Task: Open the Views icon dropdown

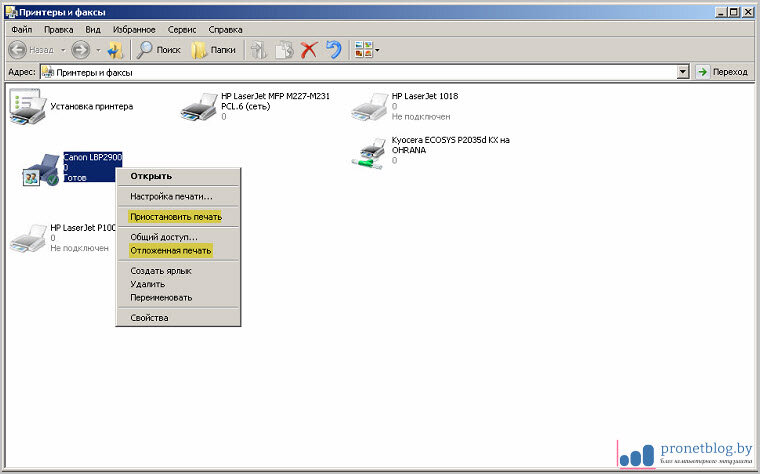Action: tap(367, 49)
